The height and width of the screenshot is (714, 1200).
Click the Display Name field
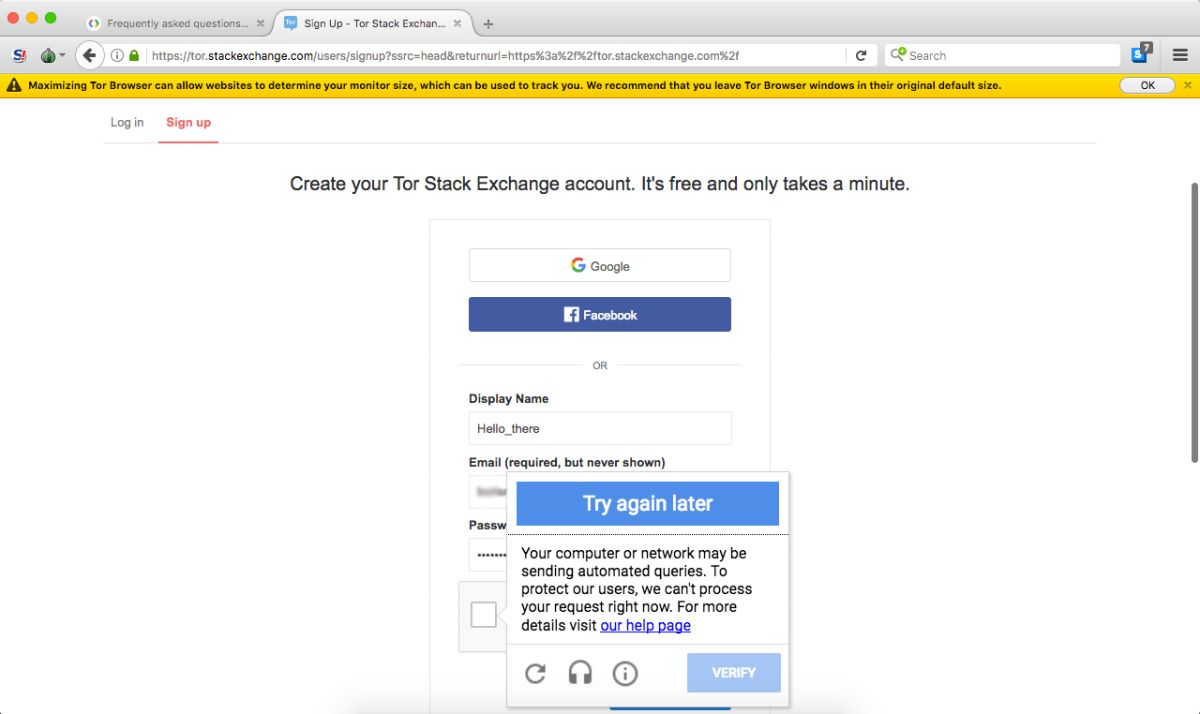[600, 428]
